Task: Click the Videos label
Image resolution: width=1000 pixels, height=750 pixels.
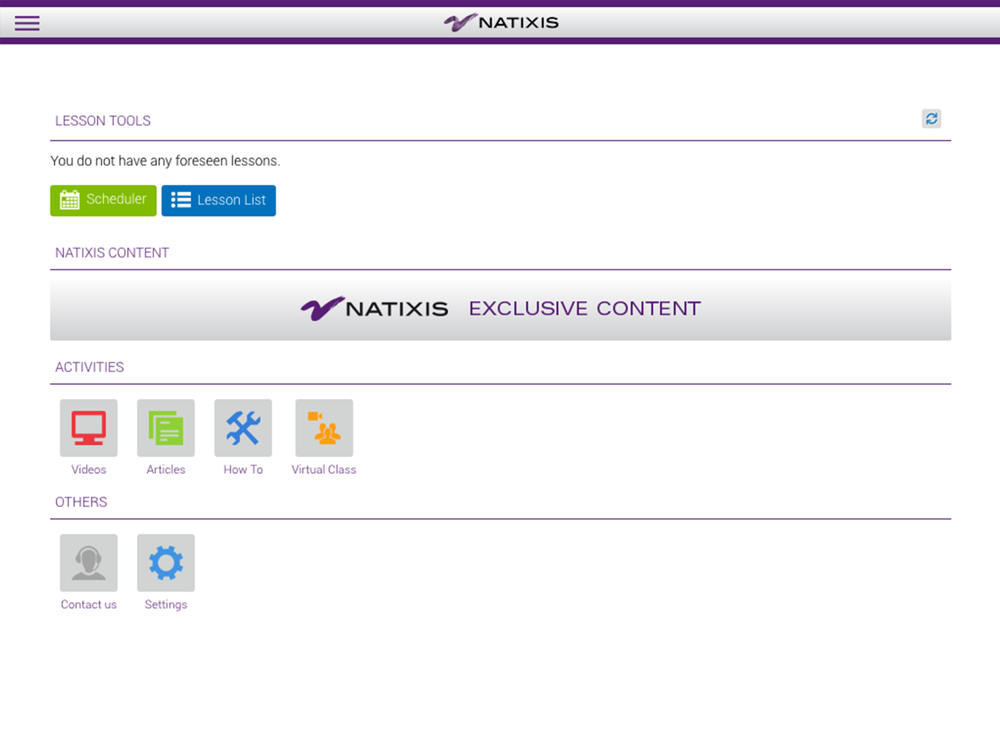Action: tap(89, 469)
